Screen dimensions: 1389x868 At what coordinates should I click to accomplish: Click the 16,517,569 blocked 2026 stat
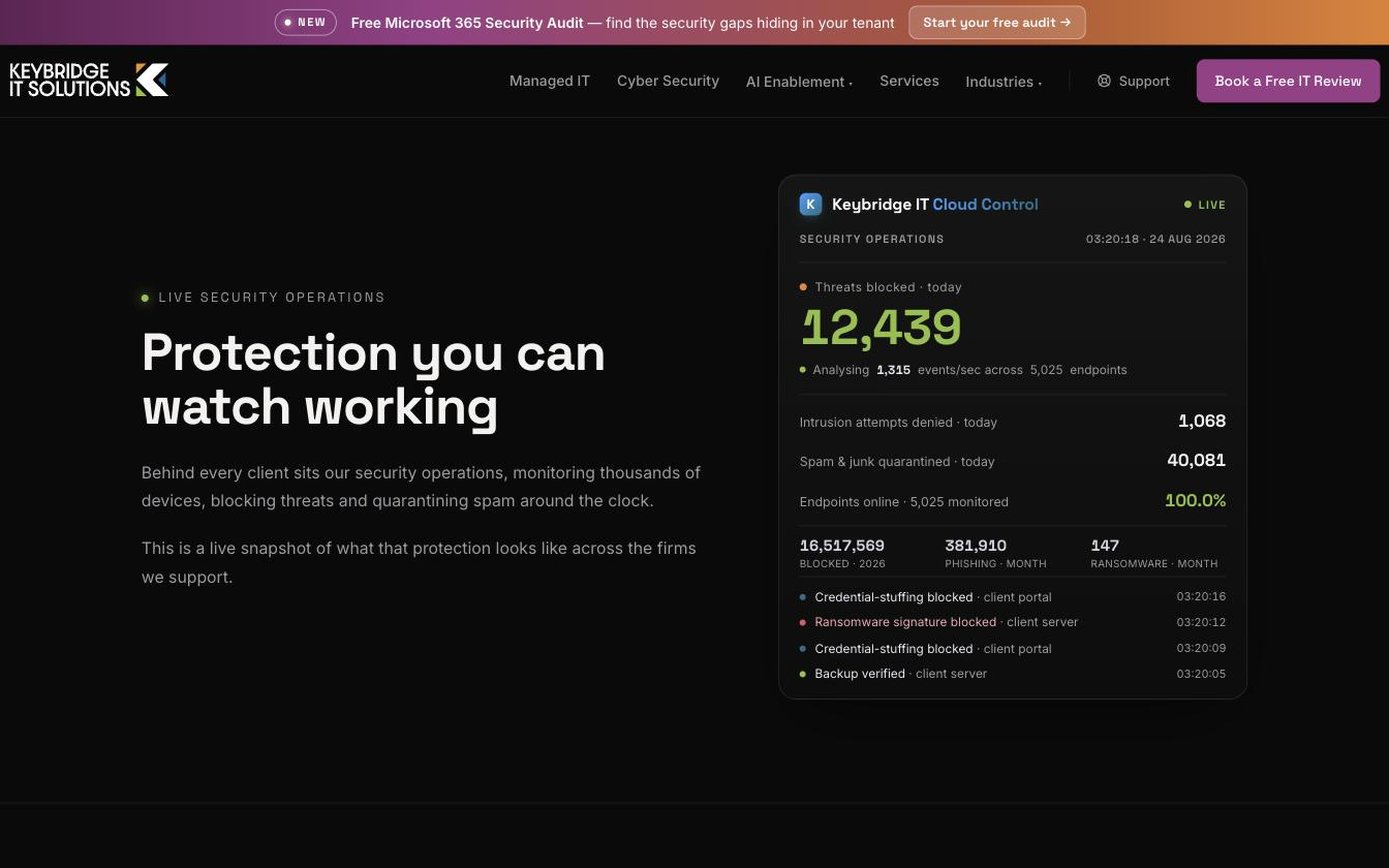pyautogui.click(x=842, y=553)
